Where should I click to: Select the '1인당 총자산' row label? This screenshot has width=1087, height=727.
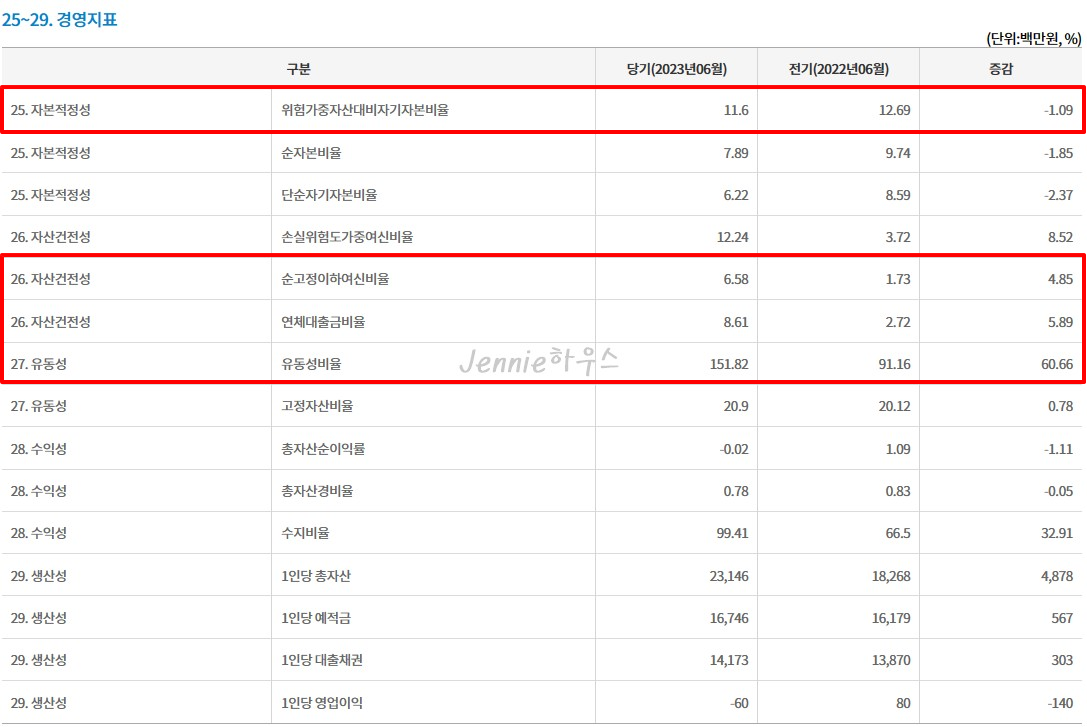pyautogui.click(x=315, y=576)
